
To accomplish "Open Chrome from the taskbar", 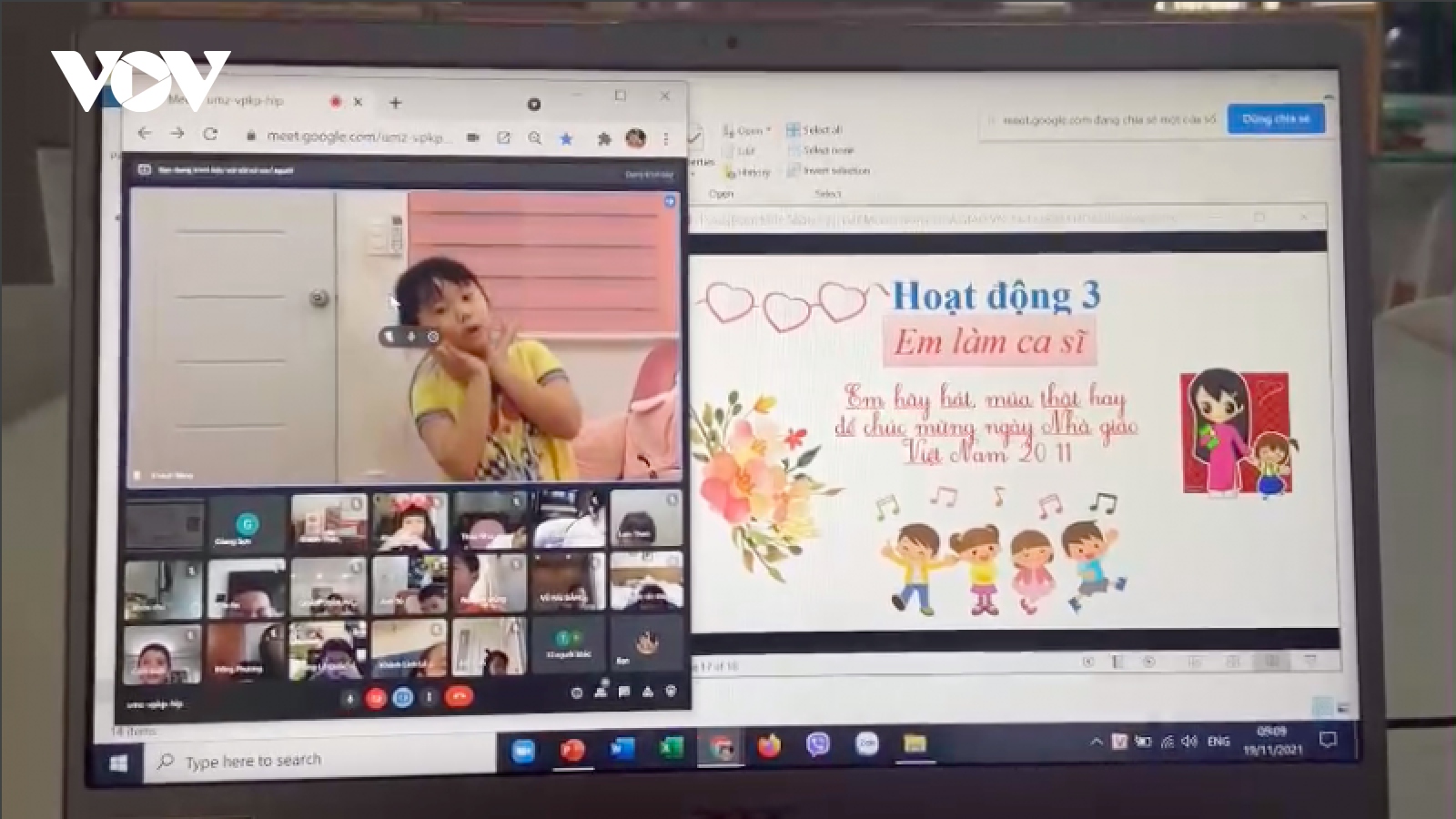I will 721,748.
